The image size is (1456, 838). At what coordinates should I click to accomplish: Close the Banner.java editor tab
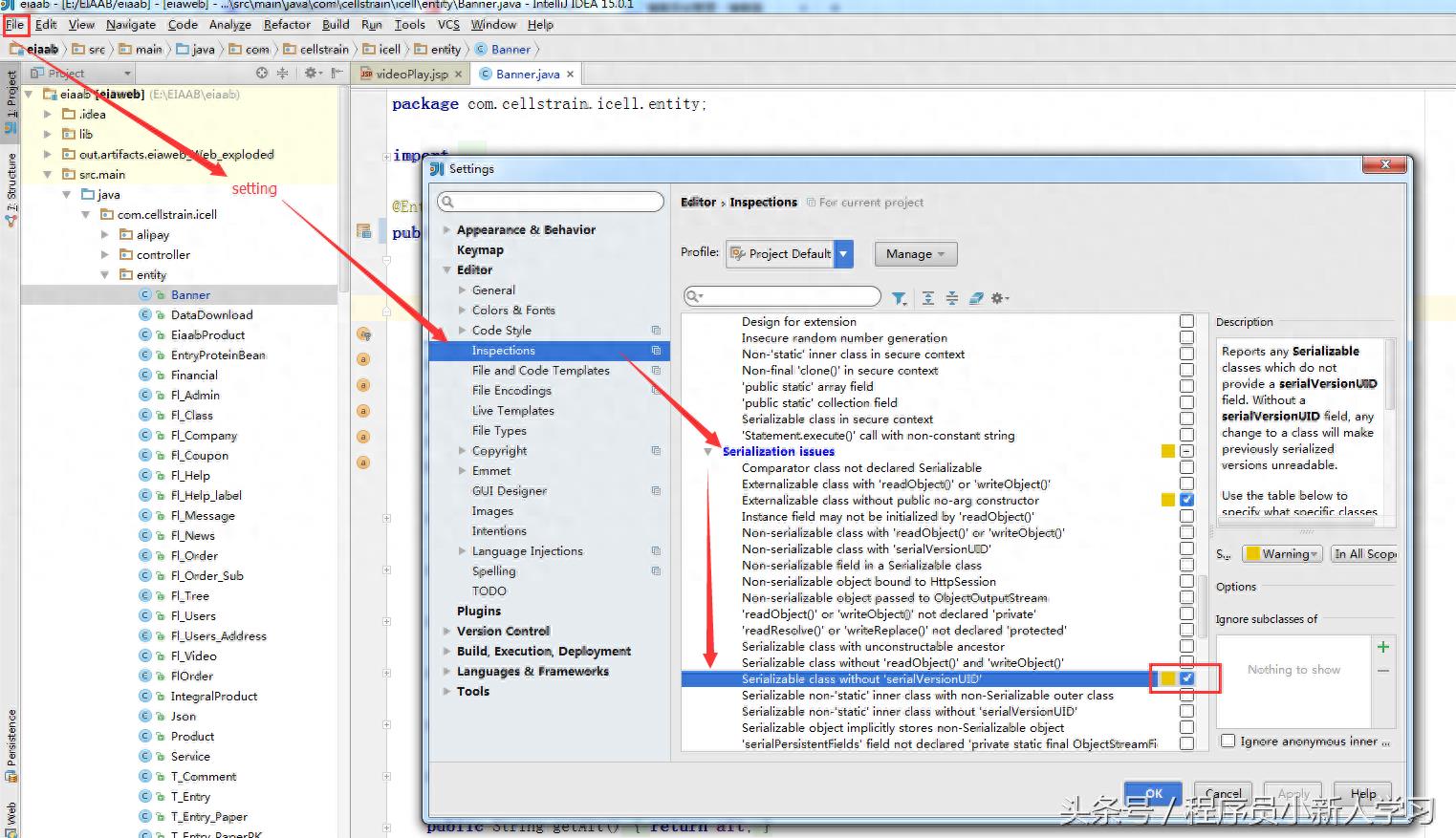click(x=570, y=74)
